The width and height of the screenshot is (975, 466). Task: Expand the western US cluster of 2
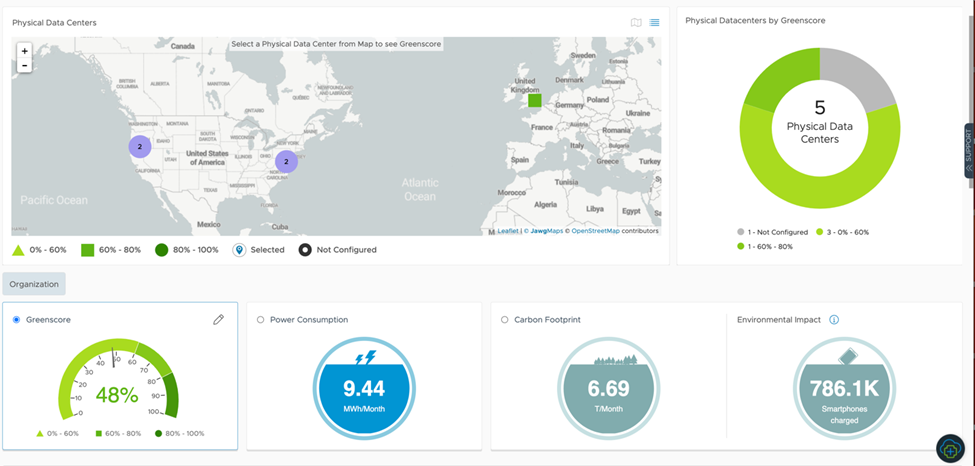point(140,147)
